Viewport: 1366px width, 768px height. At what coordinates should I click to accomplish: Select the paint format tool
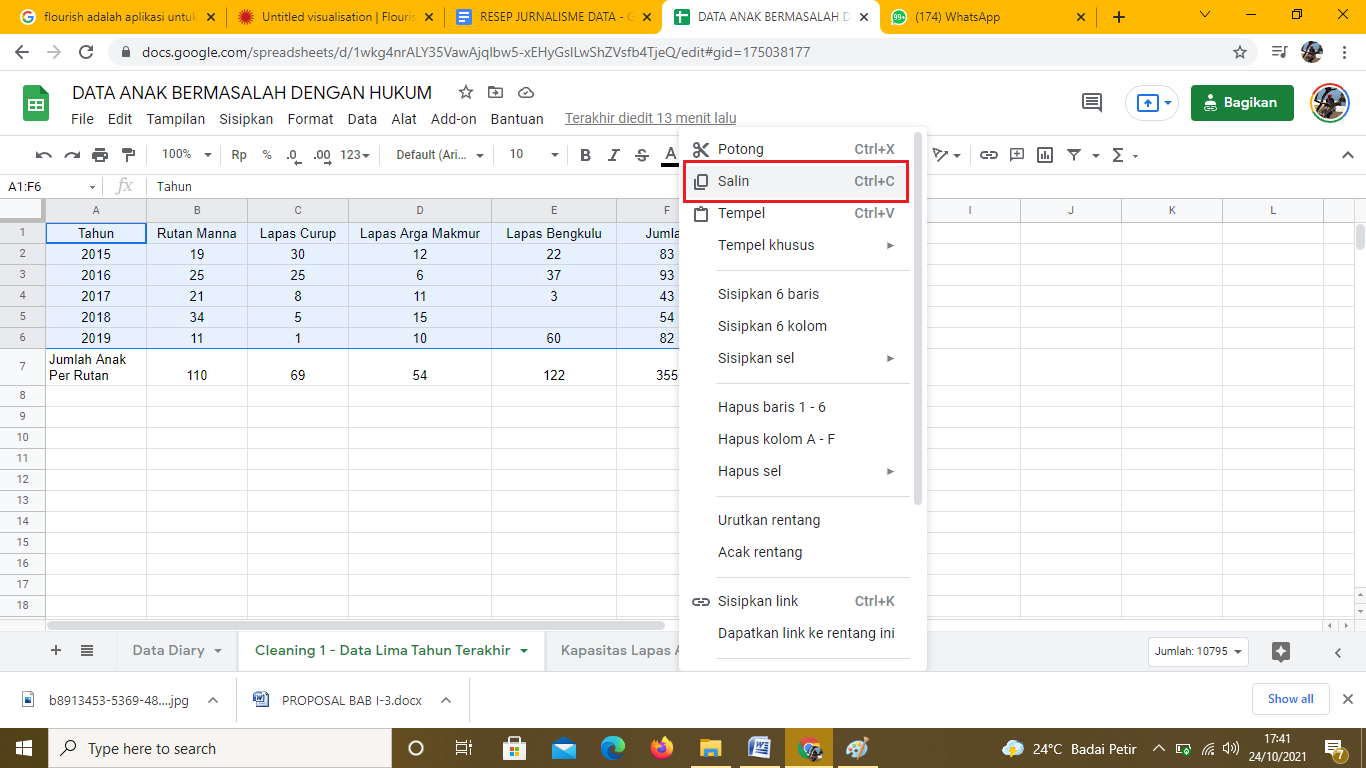point(128,155)
